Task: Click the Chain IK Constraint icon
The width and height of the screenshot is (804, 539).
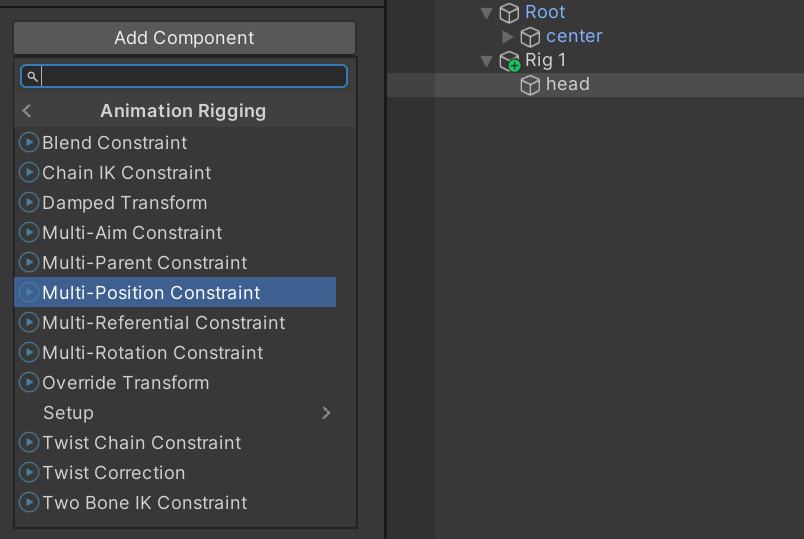Action: tap(29, 173)
